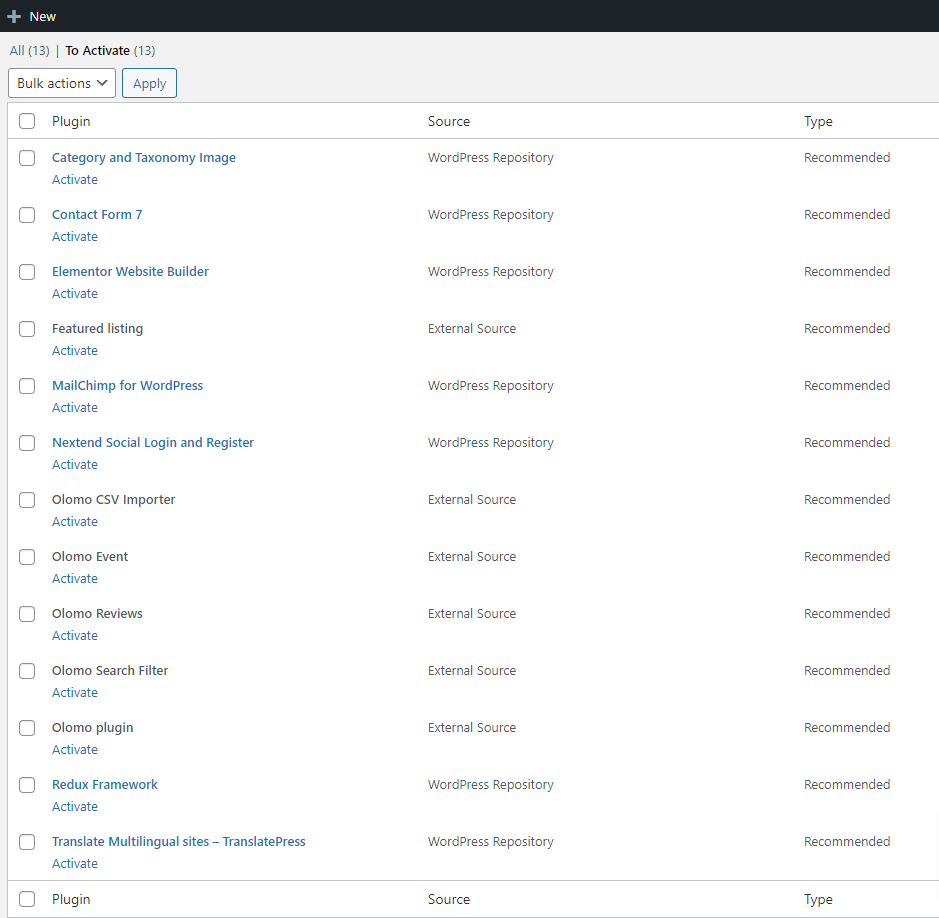
Task: Check the Contact Form 7 checkbox
Action: pyautogui.click(x=27, y=215)
